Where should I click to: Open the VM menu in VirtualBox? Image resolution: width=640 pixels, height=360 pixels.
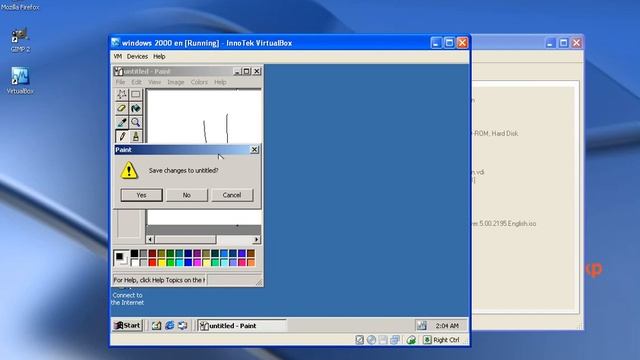point(118,56)
